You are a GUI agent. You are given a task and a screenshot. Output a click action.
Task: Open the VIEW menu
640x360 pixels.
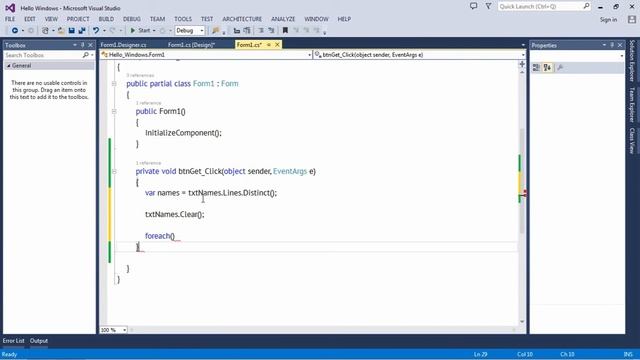click(51, 19)
